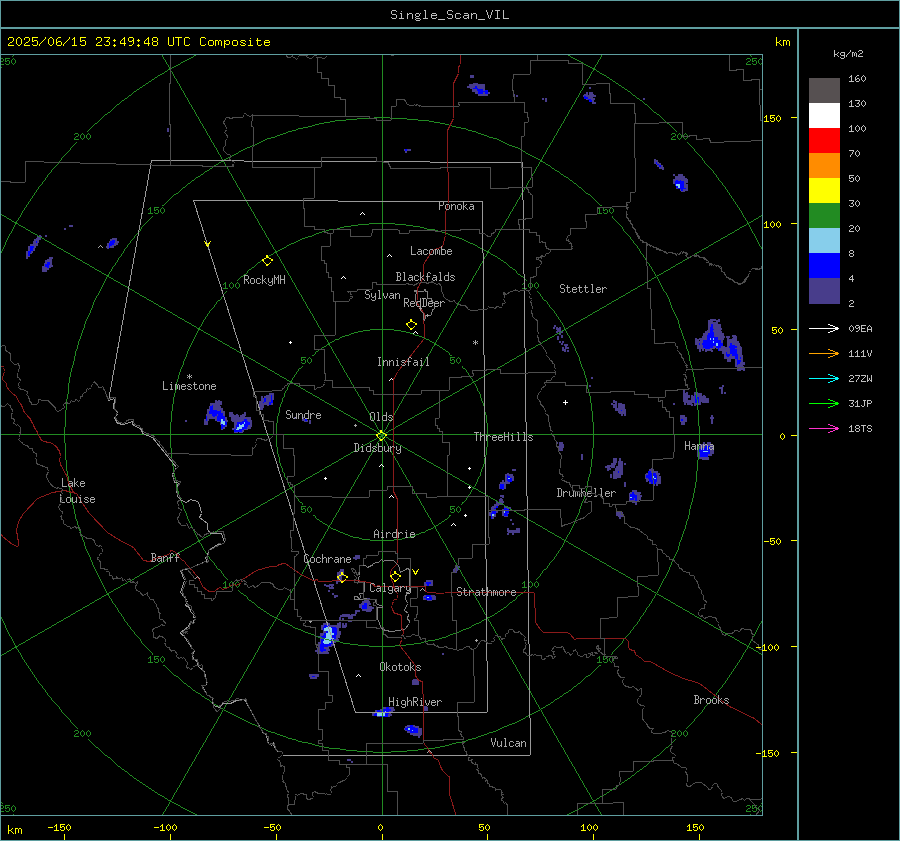Viewport: 900px width, 841px height.
Task: Click the storm cell southwest of Calgary
Action: point(328,637)
